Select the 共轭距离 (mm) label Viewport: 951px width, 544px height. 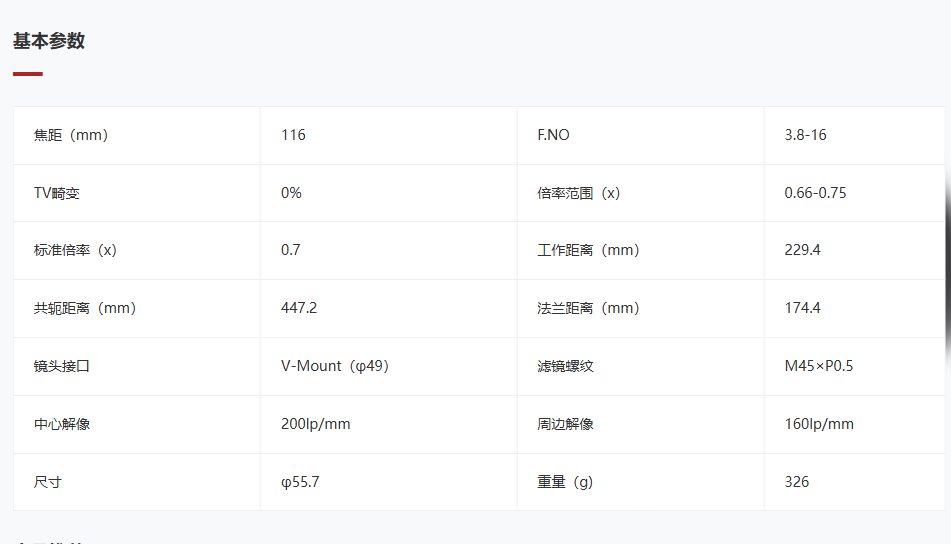(85, 308)
